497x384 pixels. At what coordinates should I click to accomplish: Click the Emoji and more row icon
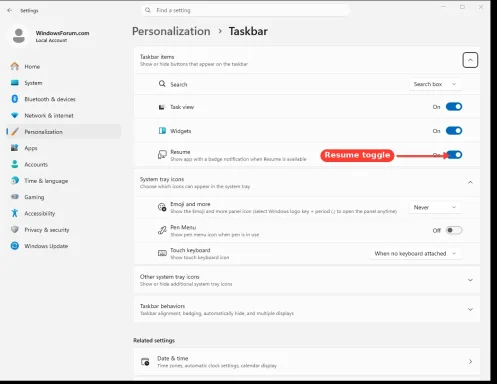pos(162,207)
